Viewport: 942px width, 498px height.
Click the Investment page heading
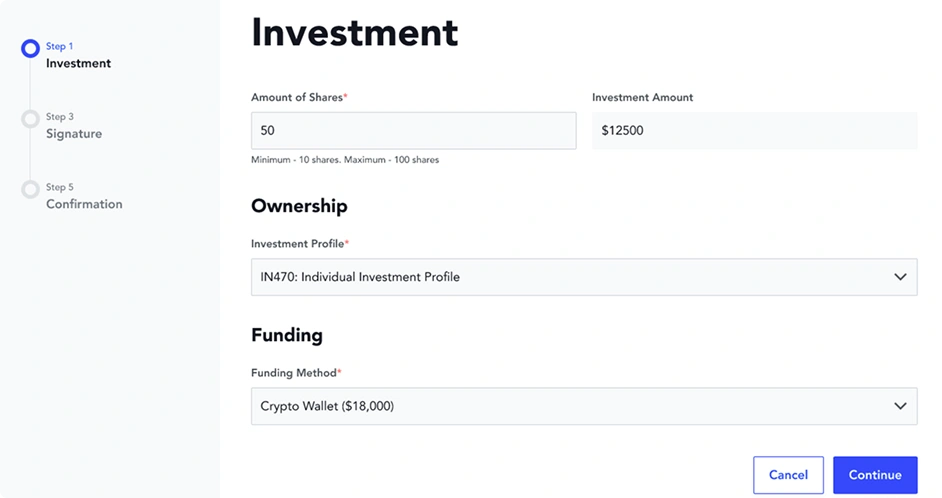[x=354, y=32]
